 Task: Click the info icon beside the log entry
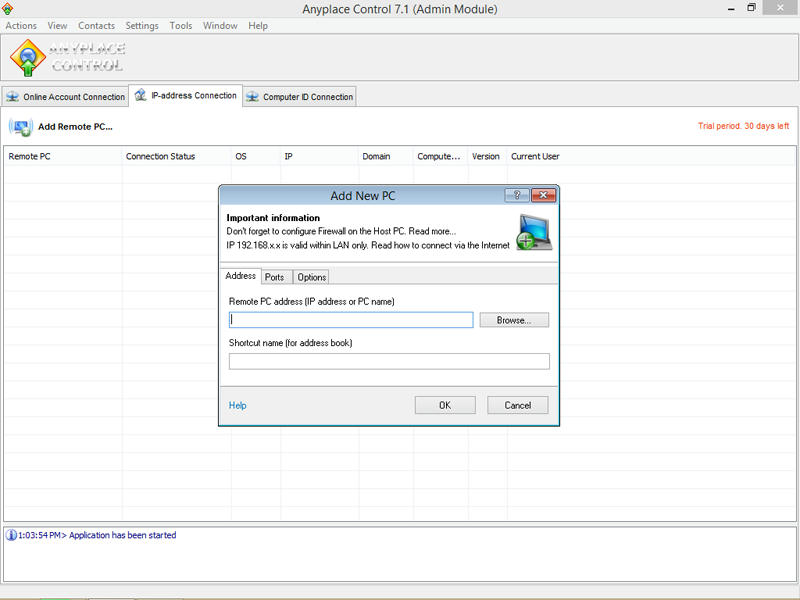pos(10,535)
